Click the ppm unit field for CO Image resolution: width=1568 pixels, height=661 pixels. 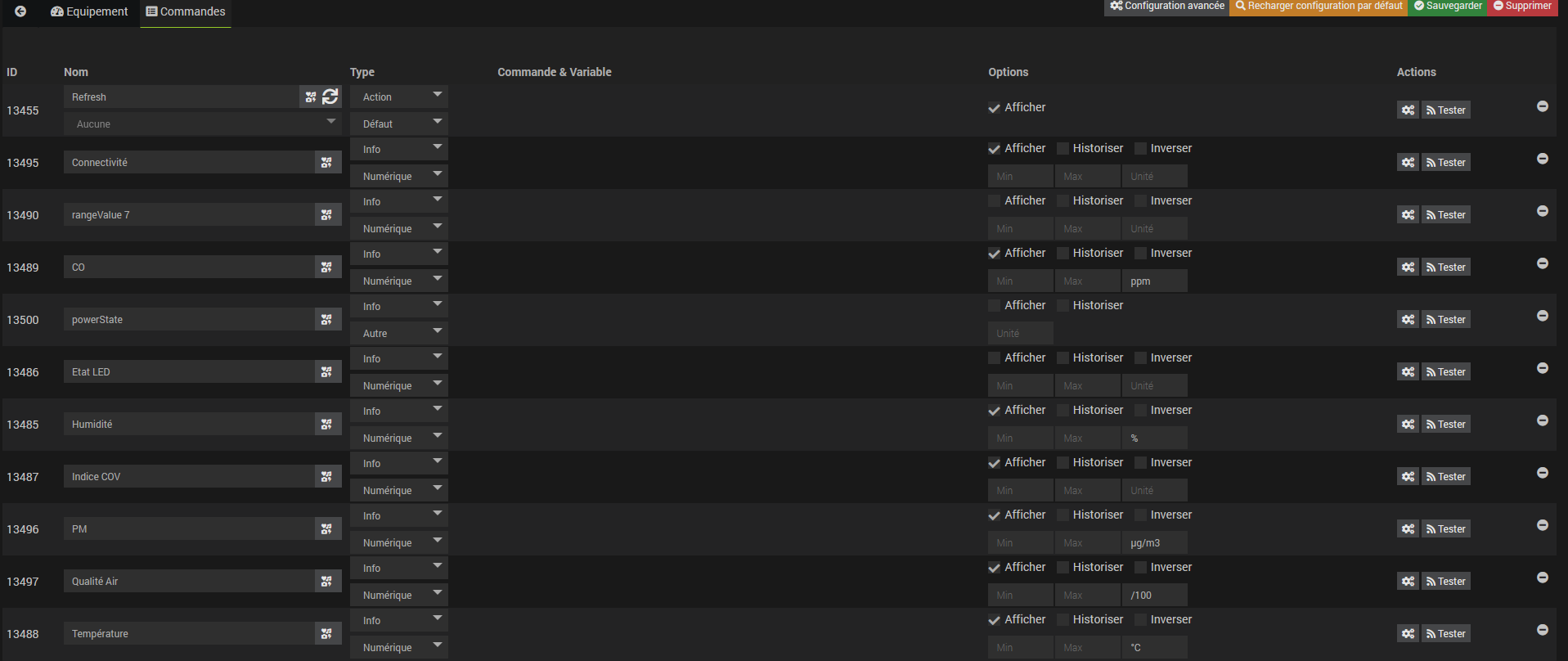[x=1155, y=281]
